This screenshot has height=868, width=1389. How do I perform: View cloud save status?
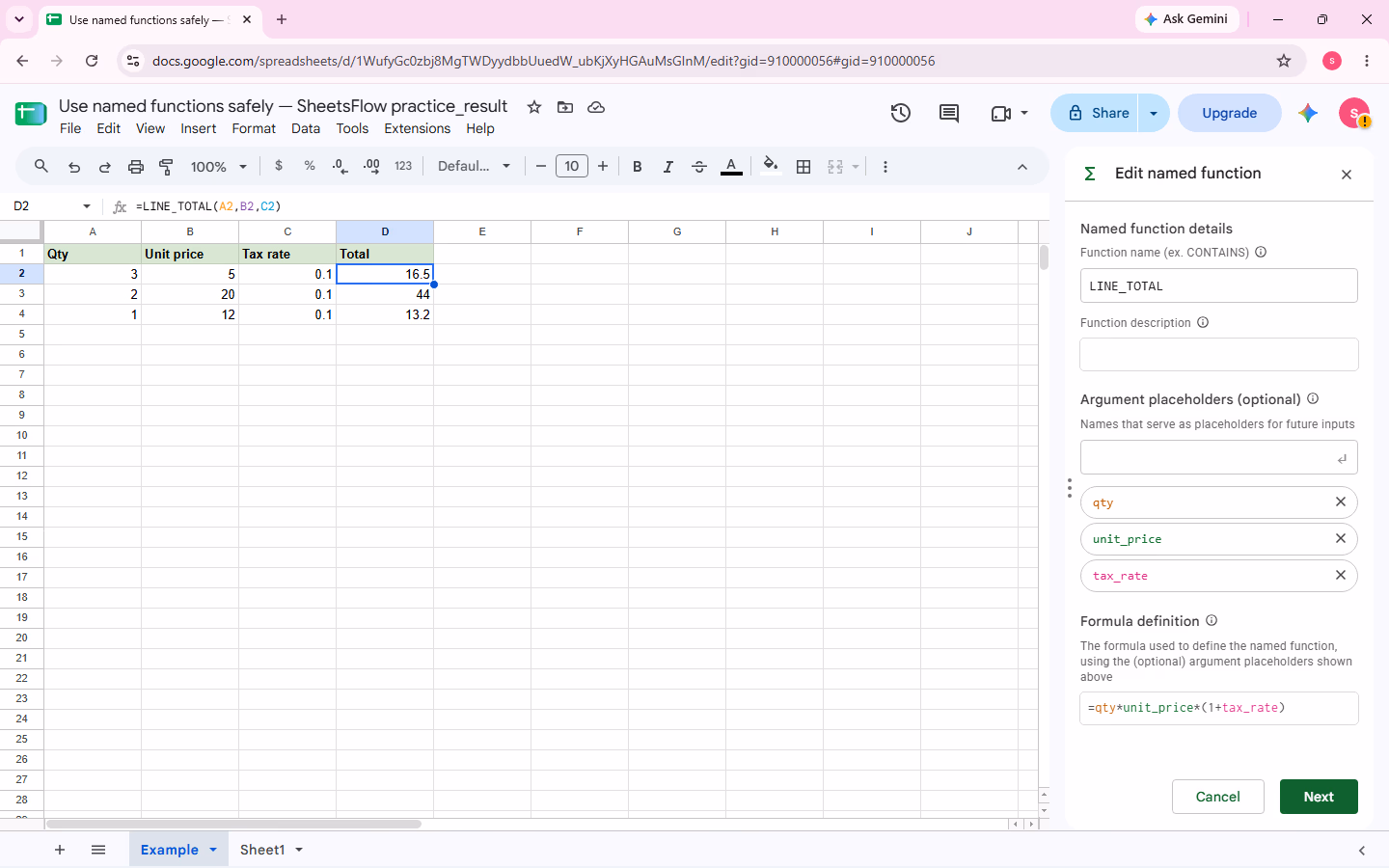[596, 107]
